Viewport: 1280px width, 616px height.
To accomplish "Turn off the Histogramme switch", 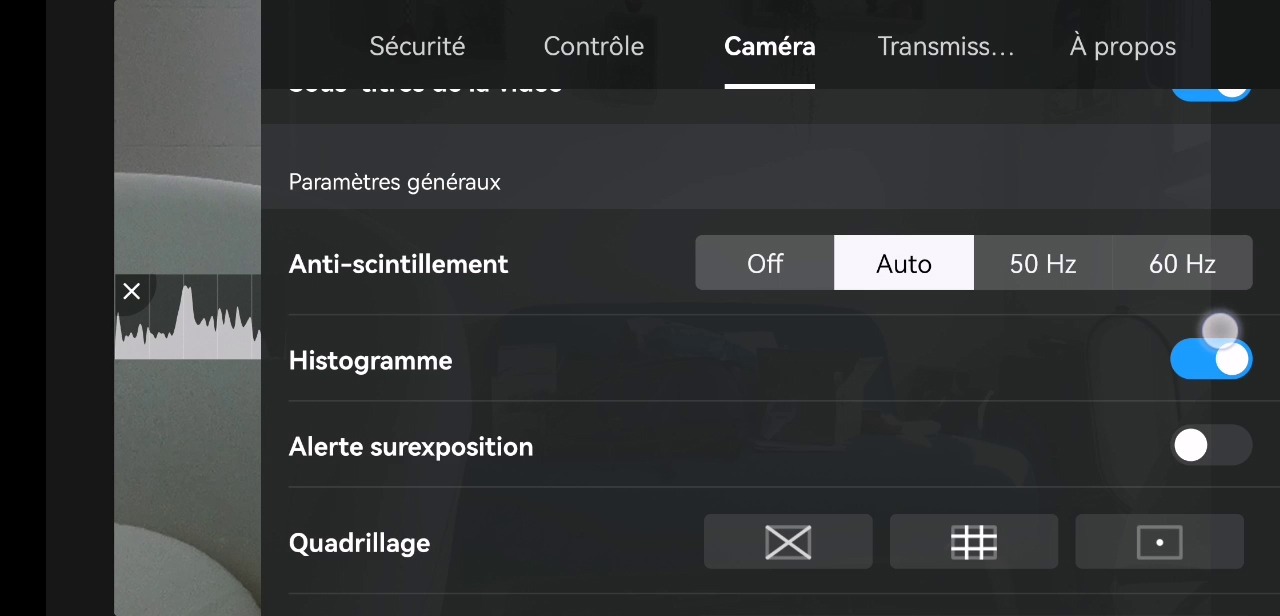I will tap(1211, 359).
